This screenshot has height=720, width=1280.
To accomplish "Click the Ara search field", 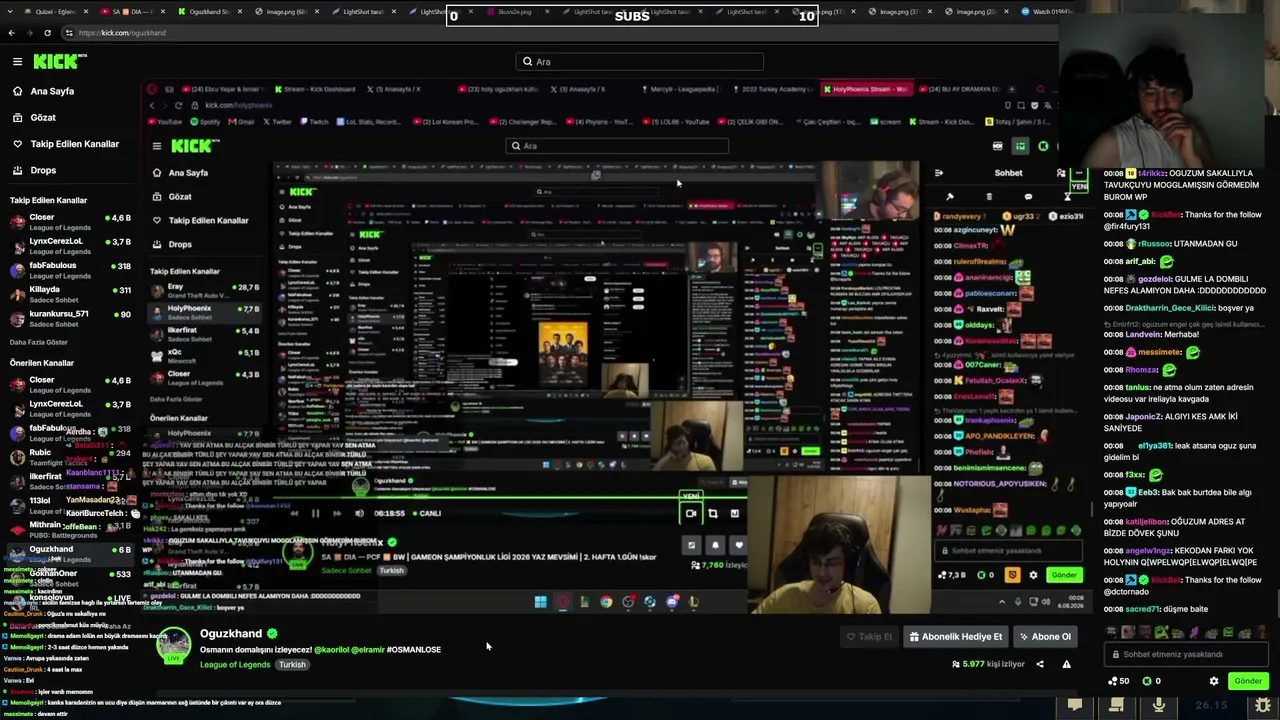I will point(640,61).
